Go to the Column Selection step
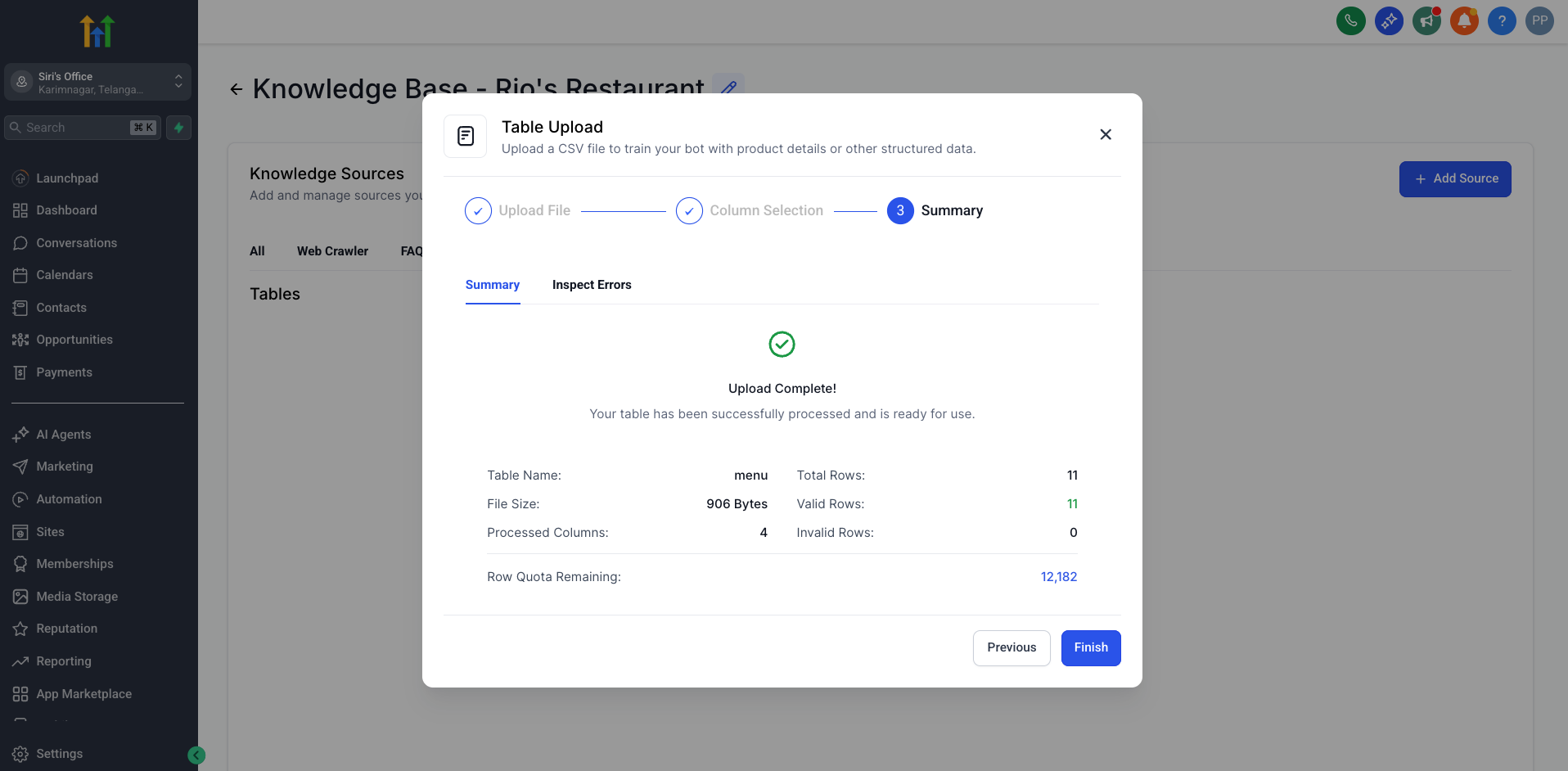 point(749,210)
